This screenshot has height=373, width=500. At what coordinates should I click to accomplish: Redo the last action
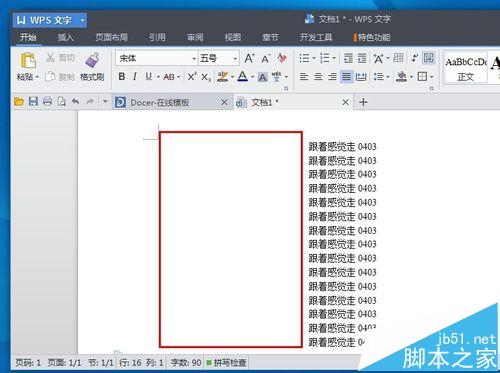pos(90,101)
